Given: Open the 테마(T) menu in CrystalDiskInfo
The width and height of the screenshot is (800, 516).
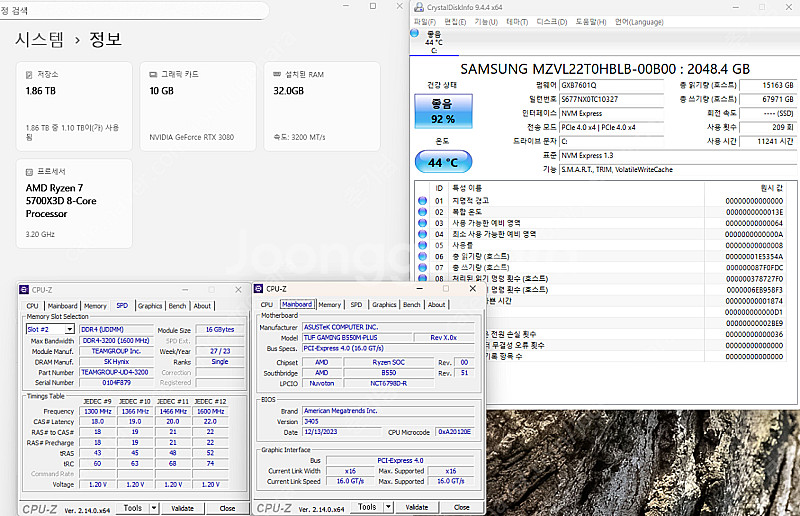Looking at the screenshot, I should pyautogui.click(x=517, y=22).
